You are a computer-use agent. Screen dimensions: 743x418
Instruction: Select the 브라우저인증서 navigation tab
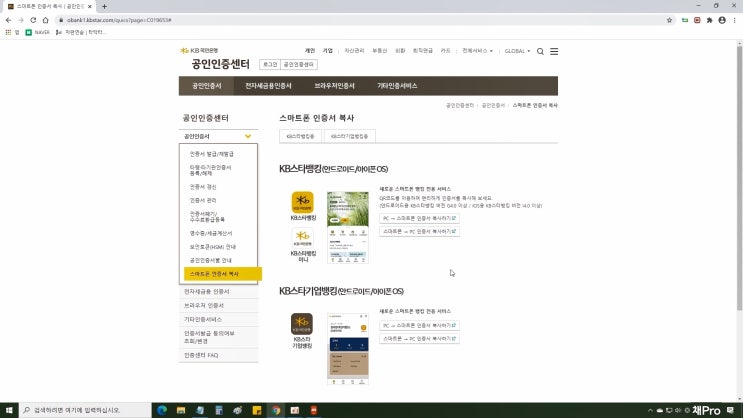point(335,86)
